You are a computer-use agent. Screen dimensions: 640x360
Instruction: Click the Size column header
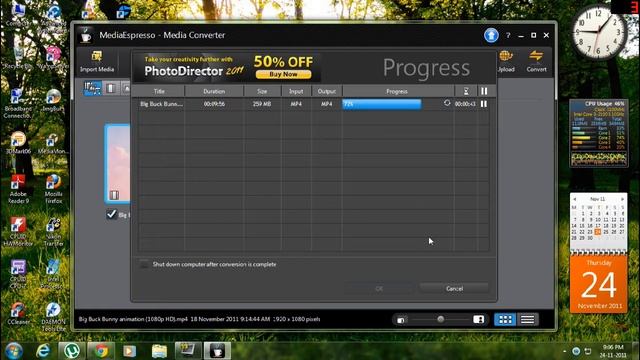tap(262, 91)
